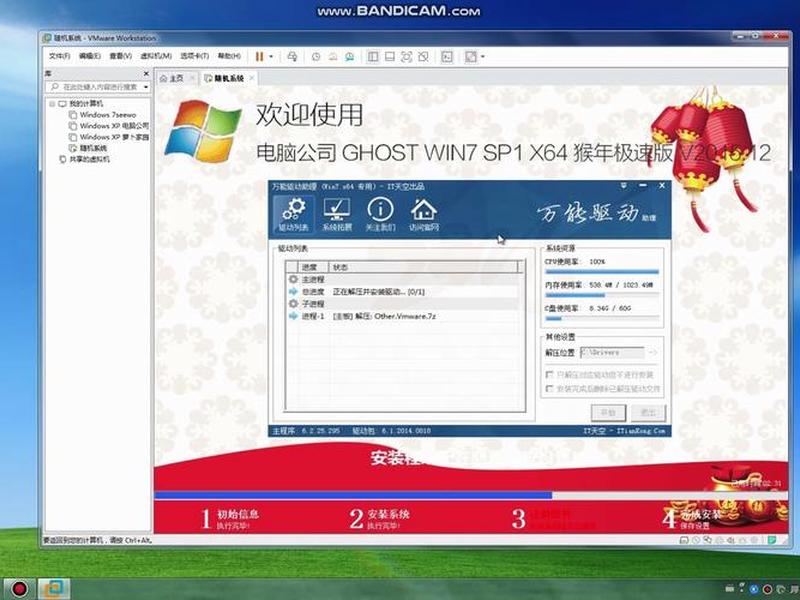Screen dimensions: 800x600
Task: Open the 编辑(E) menu
Action: (x=90, y=56)
